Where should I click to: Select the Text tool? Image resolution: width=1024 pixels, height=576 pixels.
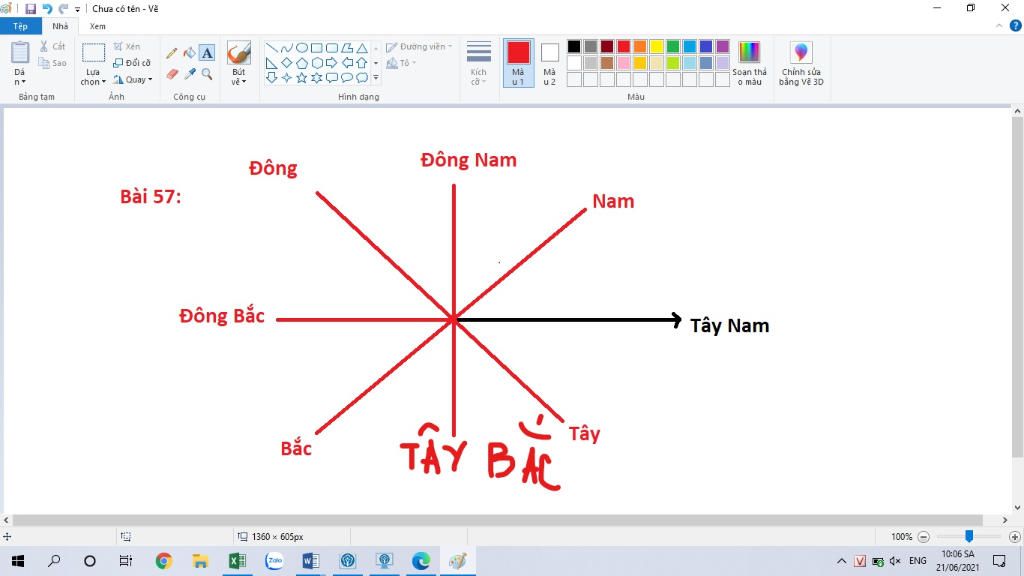207,53
